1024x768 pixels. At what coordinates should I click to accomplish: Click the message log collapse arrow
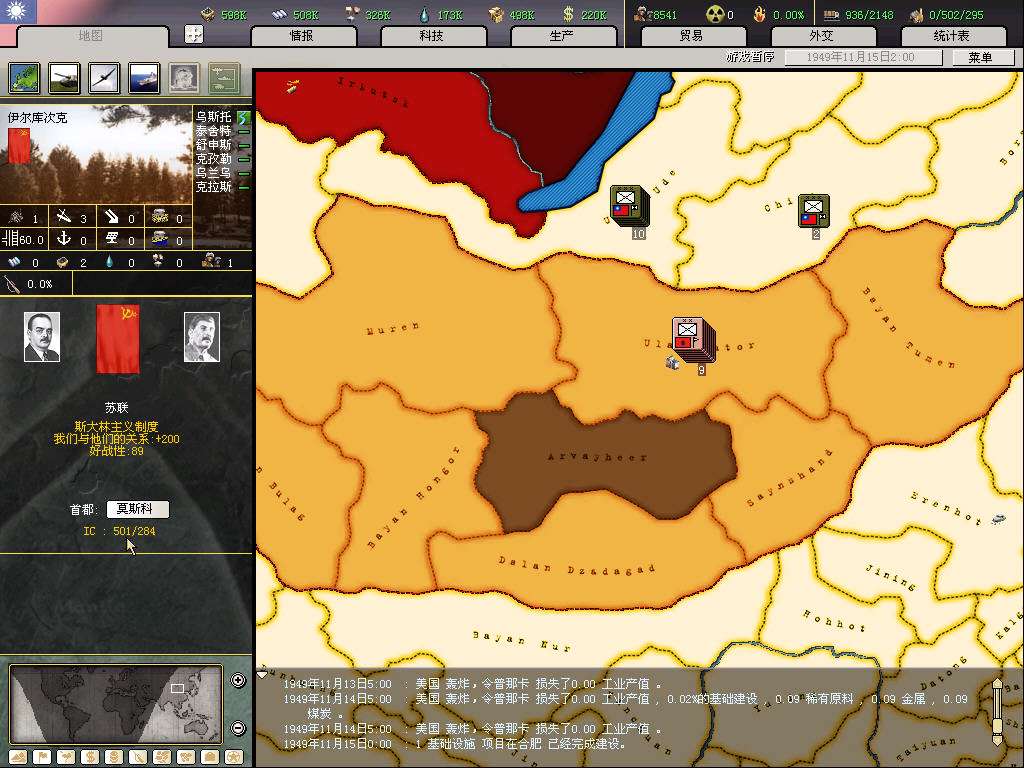coord(262,674)
